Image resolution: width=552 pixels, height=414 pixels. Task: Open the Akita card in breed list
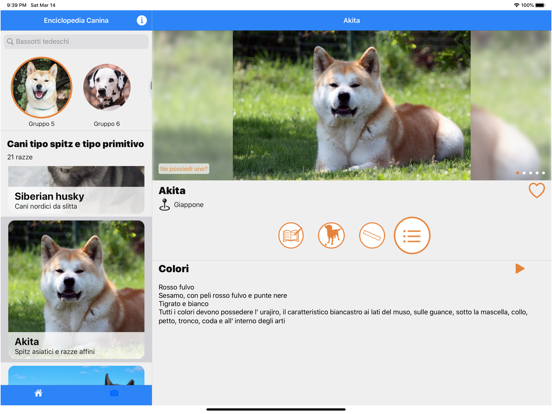click(x=76, y=290)
